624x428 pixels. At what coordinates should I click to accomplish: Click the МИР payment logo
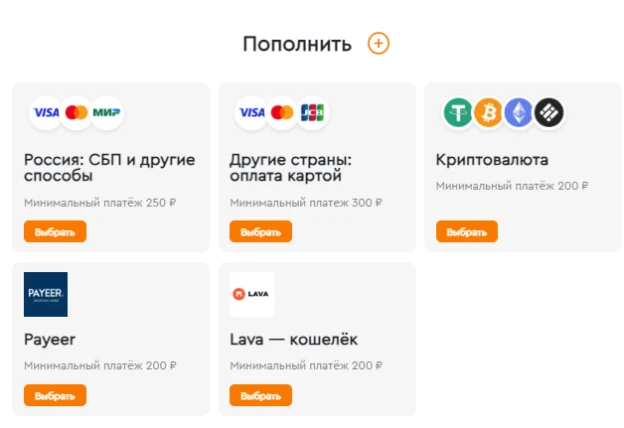tap(107, 113)
